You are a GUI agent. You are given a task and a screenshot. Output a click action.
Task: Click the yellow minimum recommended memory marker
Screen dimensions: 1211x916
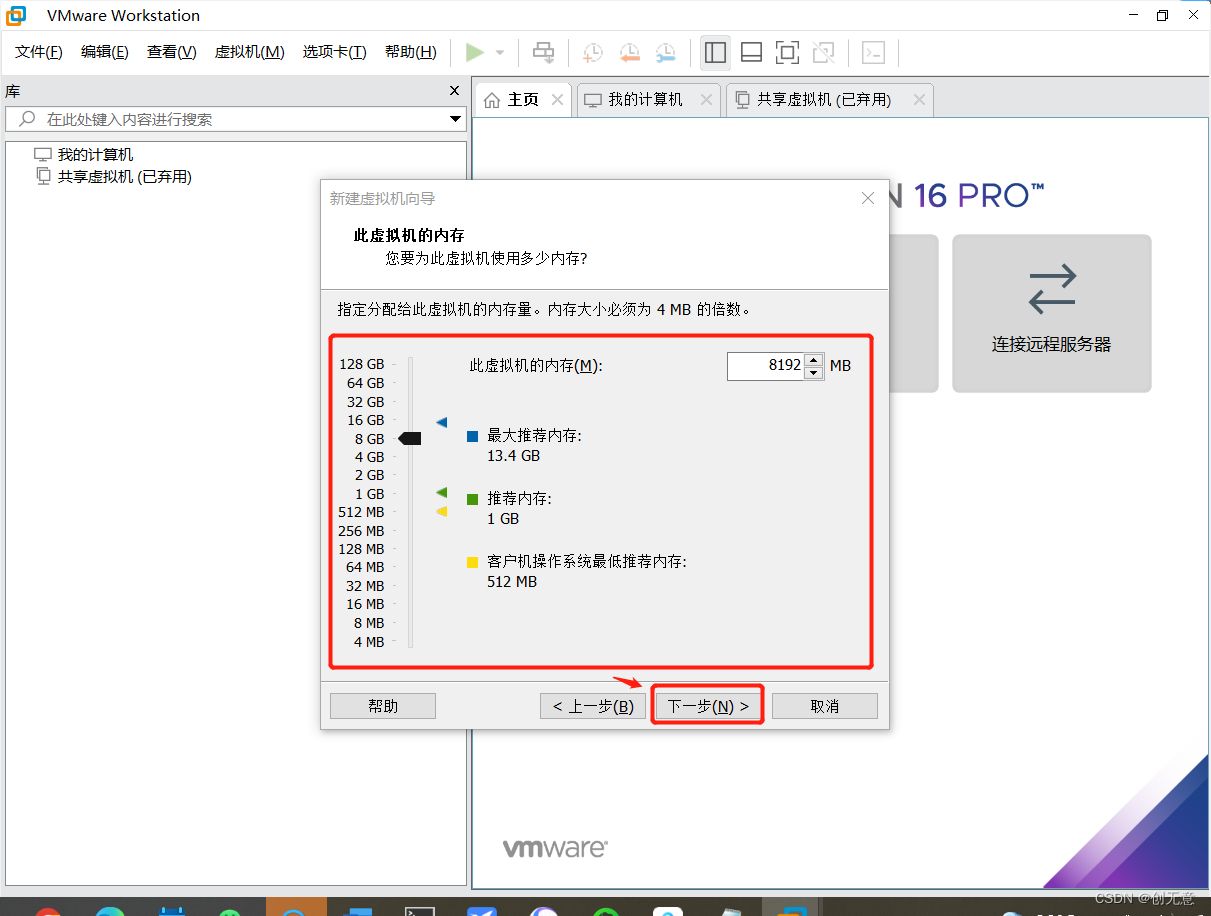[x=441, y=511]
